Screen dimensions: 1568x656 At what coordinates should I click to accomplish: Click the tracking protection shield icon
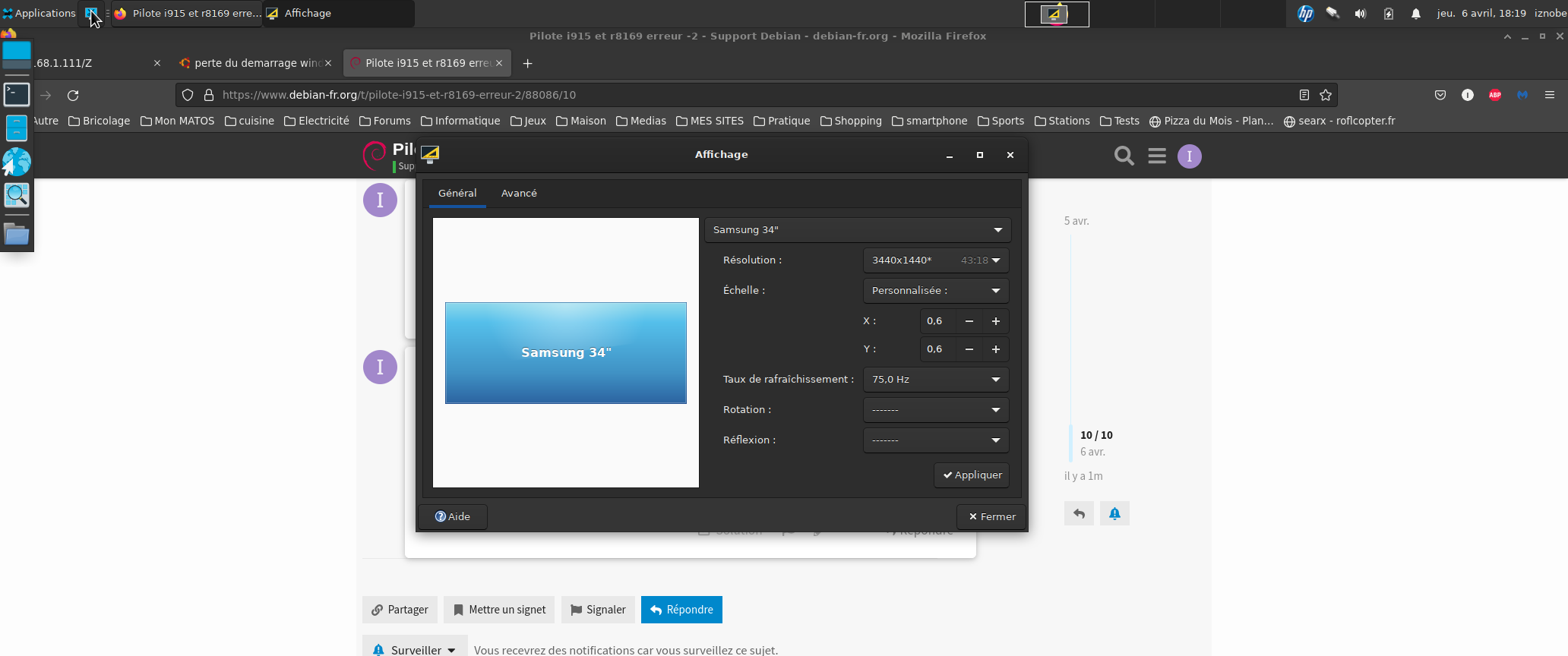188,95
